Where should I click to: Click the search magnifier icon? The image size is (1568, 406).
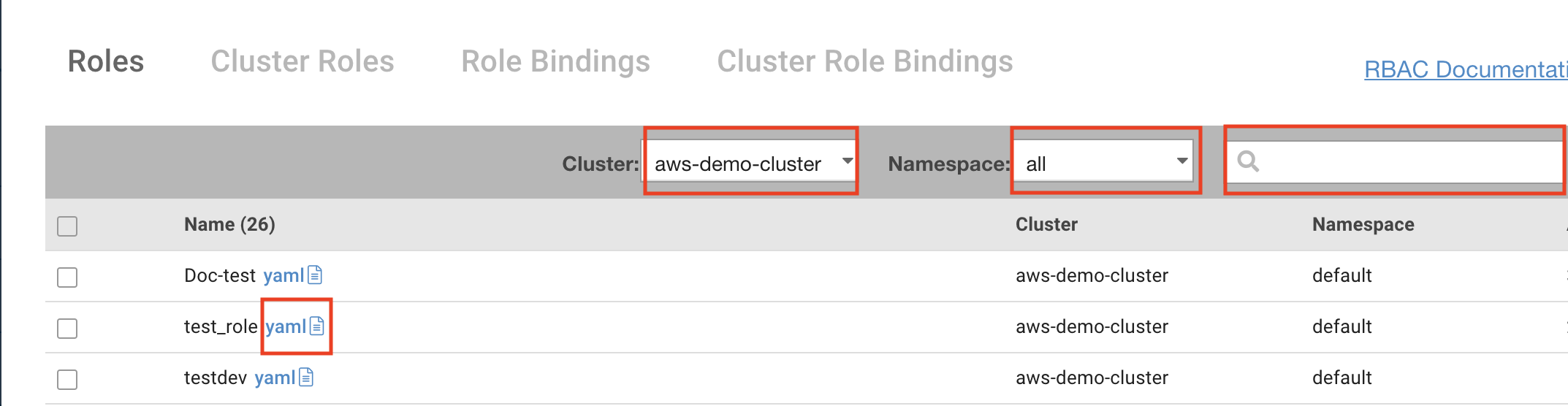(x=1248, y=161)
